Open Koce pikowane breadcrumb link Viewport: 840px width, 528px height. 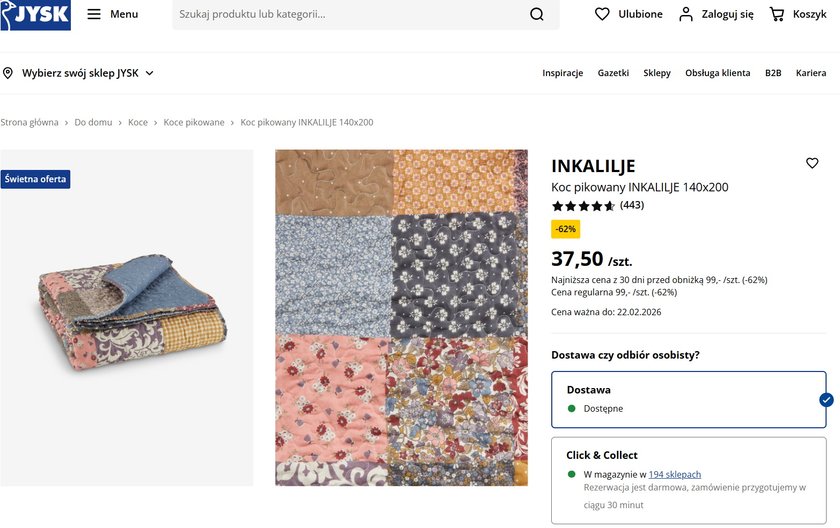coord(194,122)
